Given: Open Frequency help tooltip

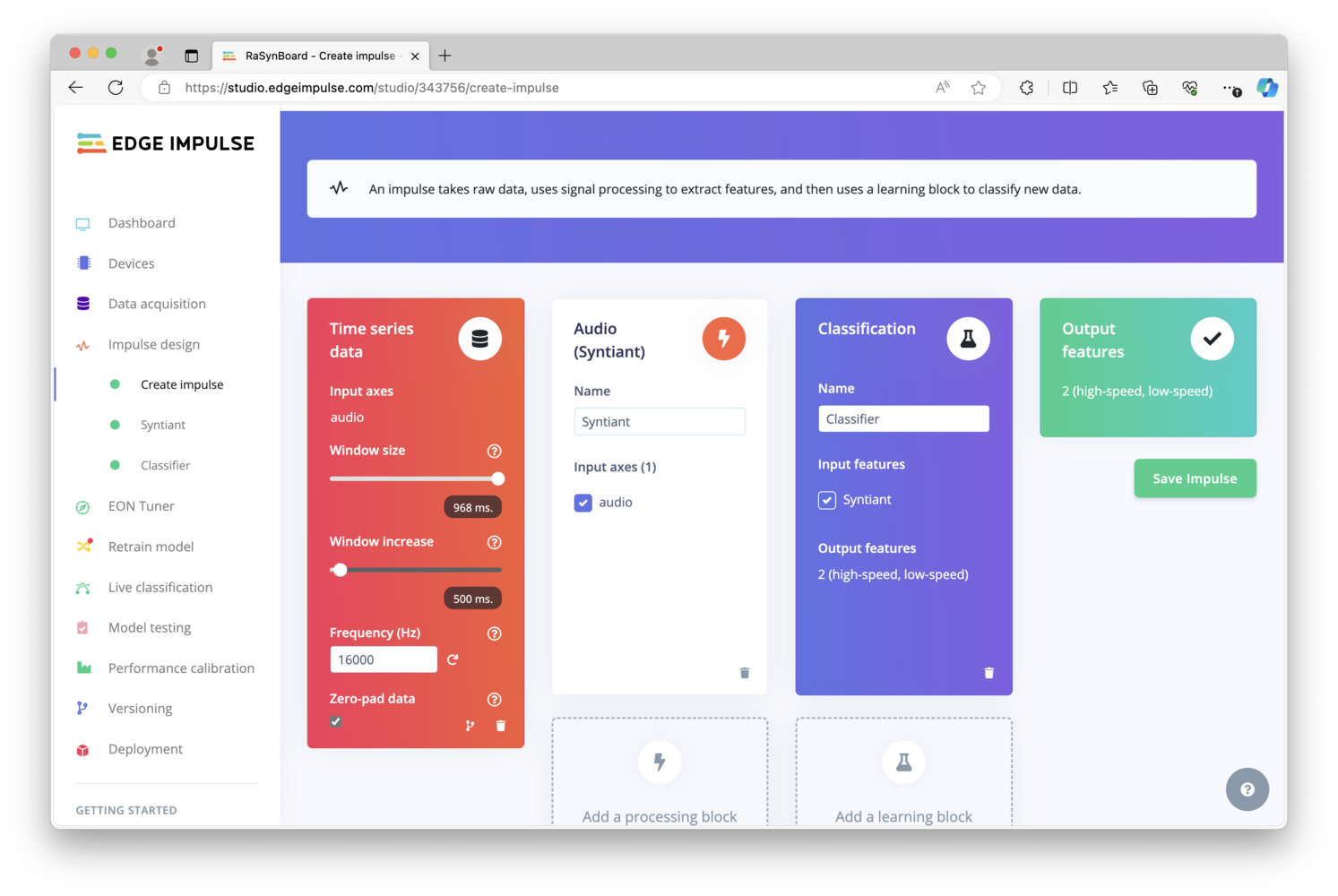Looking at the screenshot, I should click(x=494, y=633).
